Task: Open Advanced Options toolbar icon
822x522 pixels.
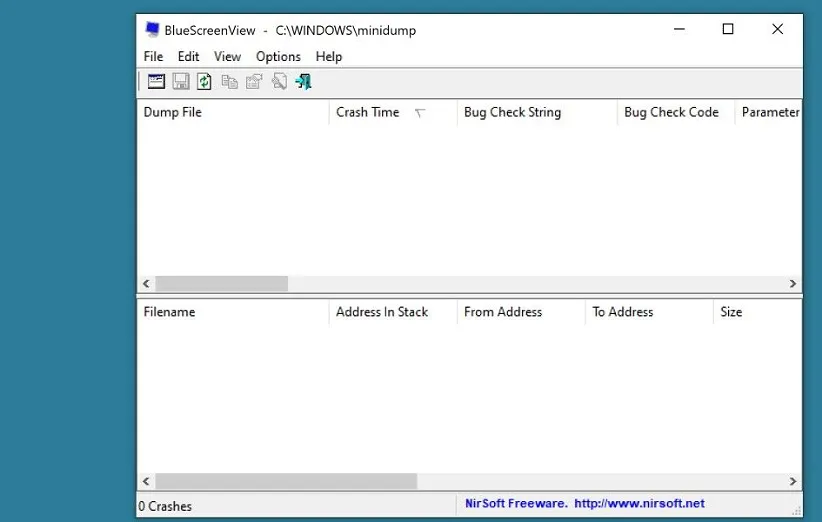Action: point(156,82)
